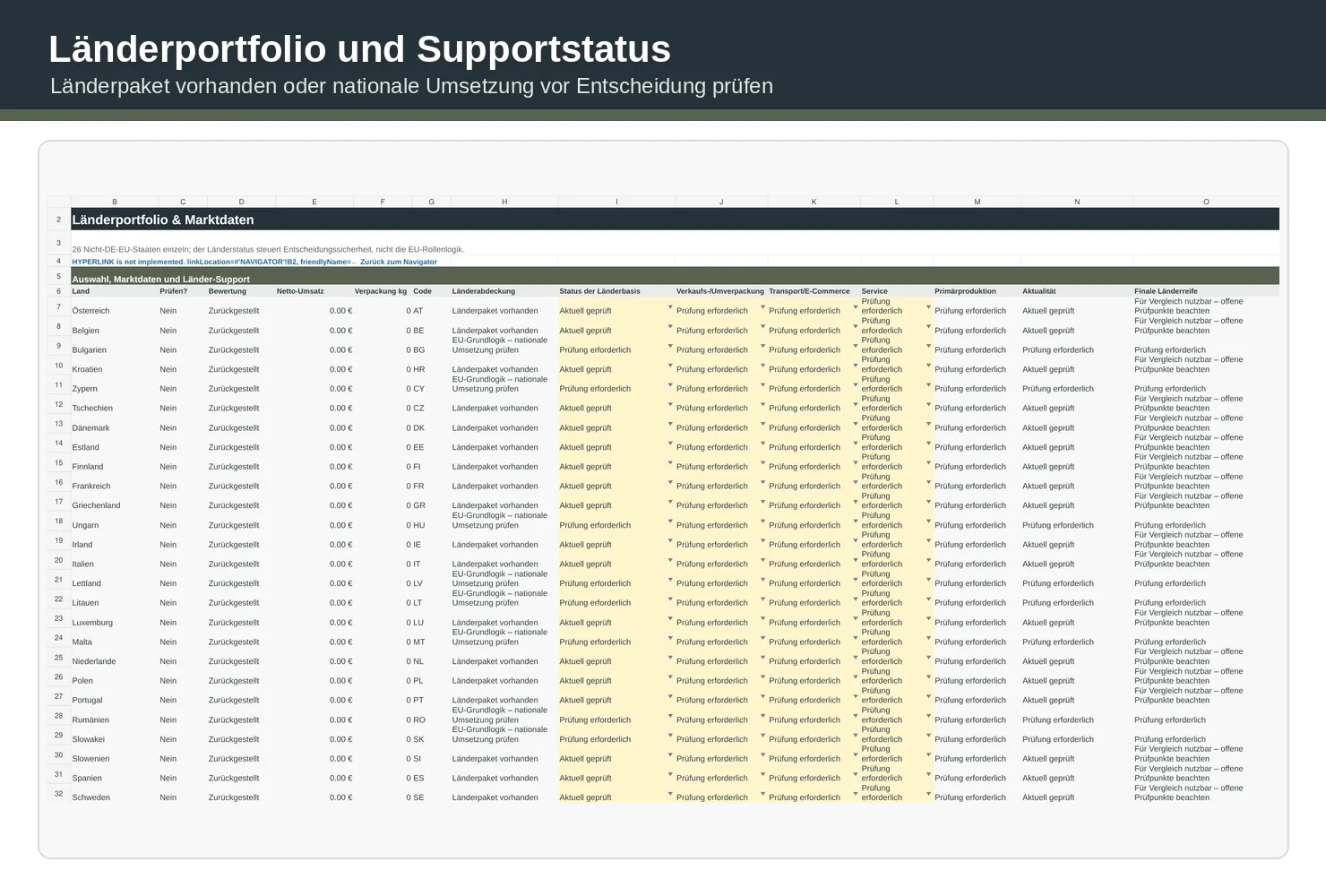
Task: Open the Status der Länderbasis dropdown for Österreich
Action: (x=670, y=307)
